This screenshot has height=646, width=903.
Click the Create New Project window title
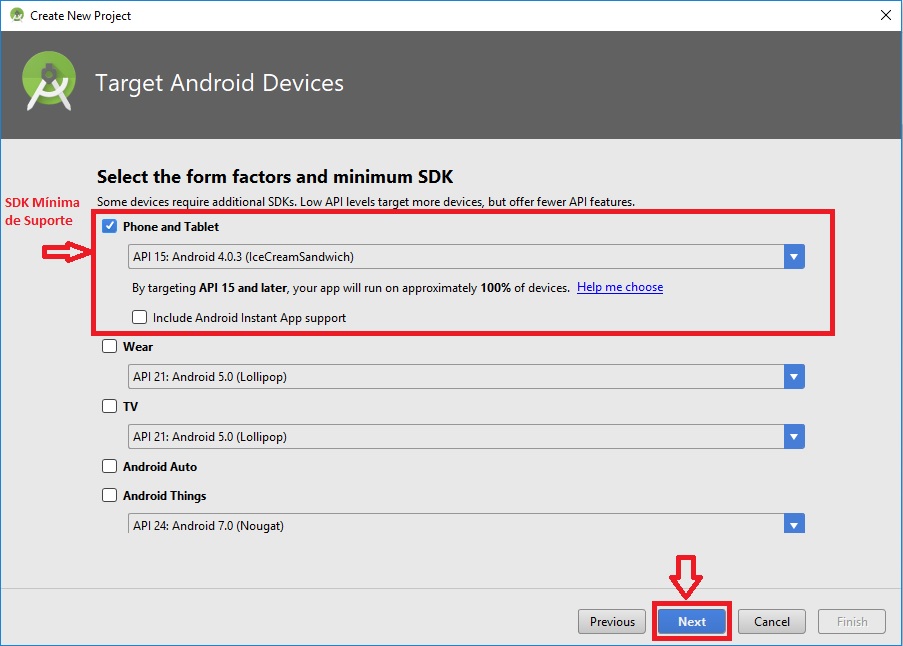tap(81, 16)
